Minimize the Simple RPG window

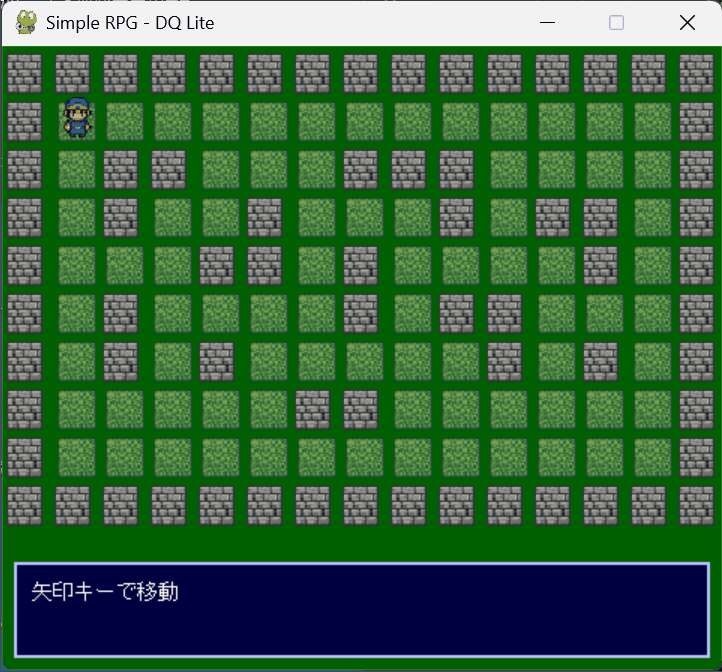tap(547, 22)
